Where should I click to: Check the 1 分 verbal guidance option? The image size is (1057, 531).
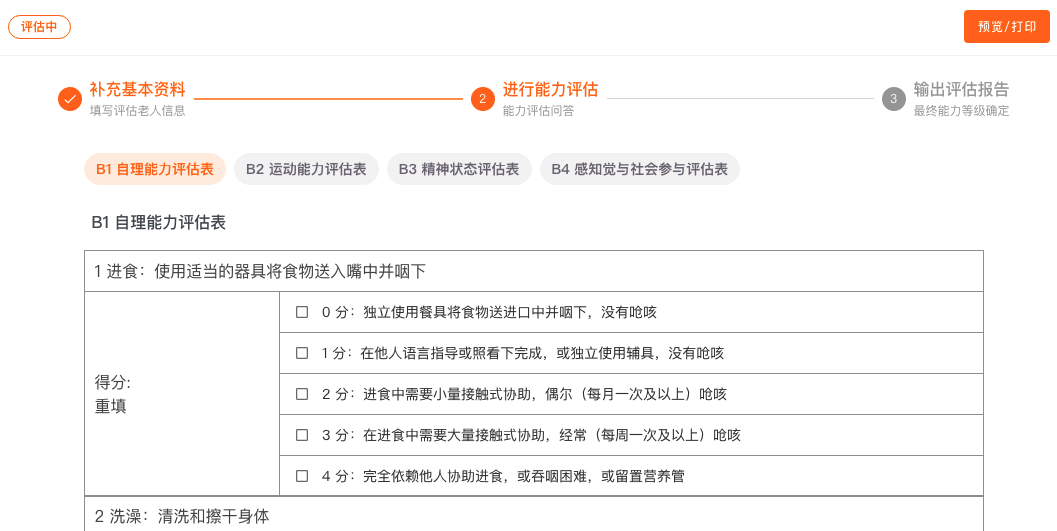[x=302, y=353]
